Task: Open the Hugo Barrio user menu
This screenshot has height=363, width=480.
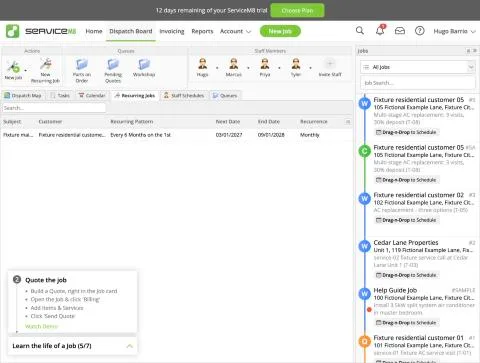Action: tap(454, 31)
